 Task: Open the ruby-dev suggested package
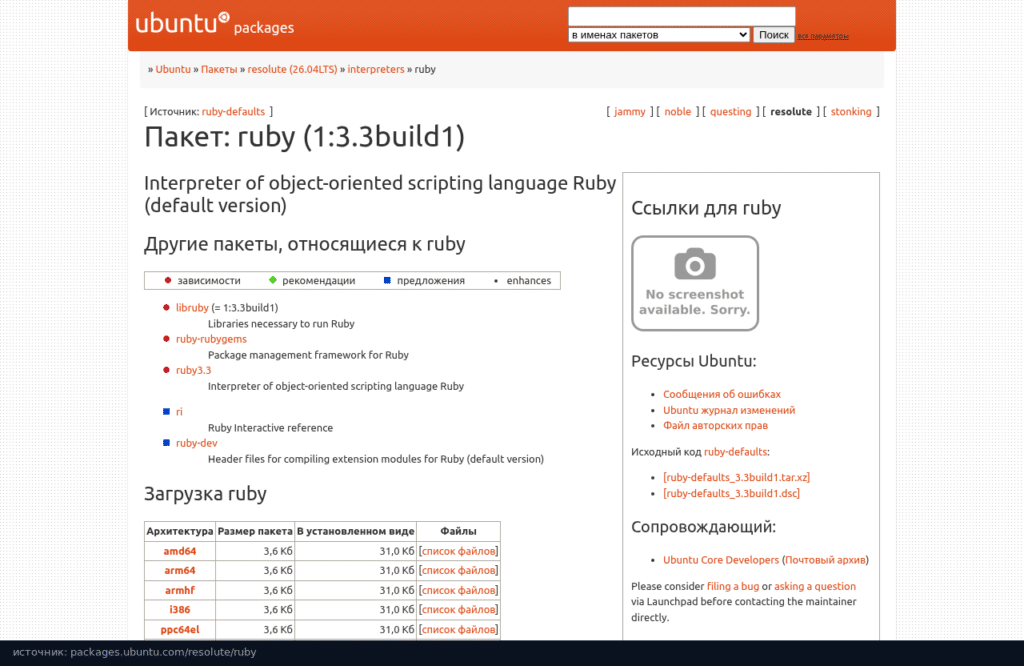(197, 443)
